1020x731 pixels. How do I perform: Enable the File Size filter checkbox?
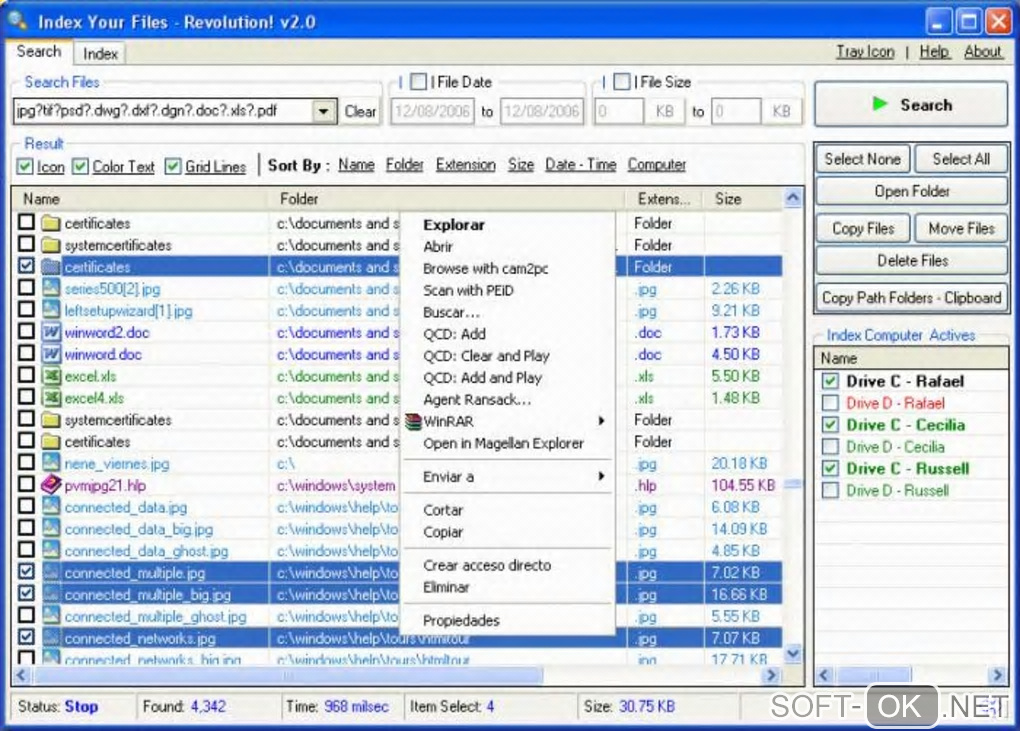[x=622, y=82]
